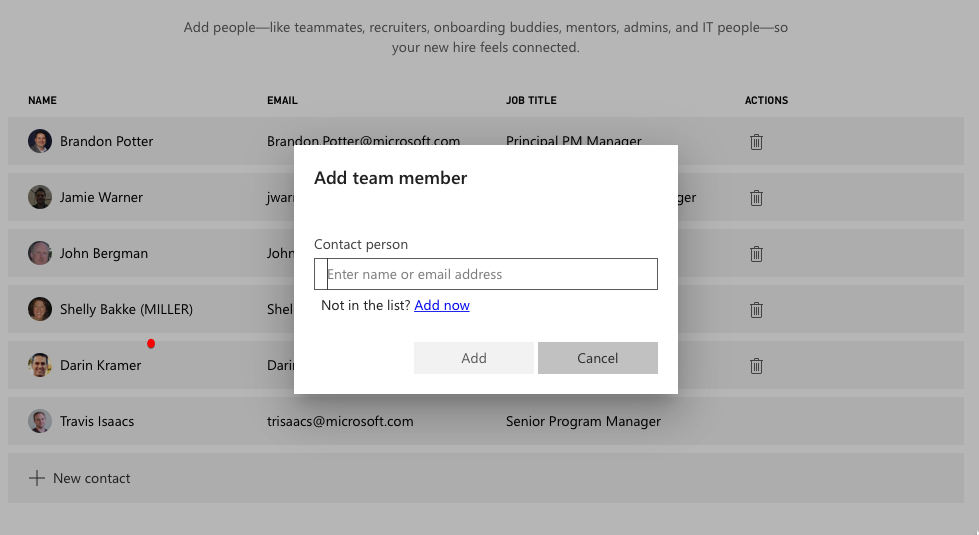979x535 pixels.
Task: Open Shelly Bakke's profile photo
Action: click(40, 309)
